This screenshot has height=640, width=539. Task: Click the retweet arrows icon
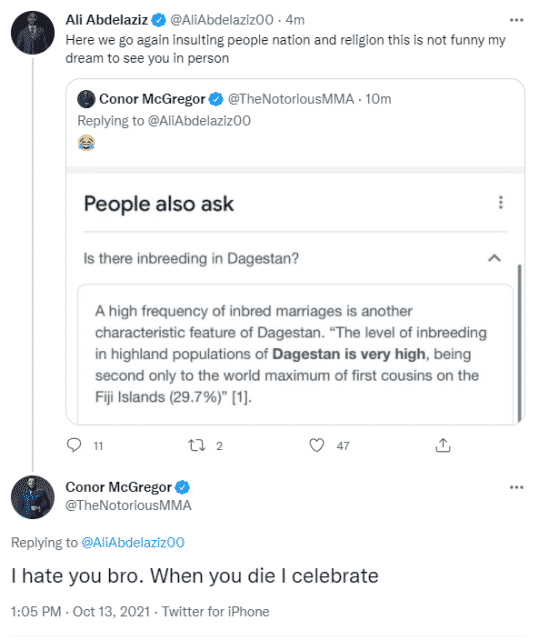[196, 445]
